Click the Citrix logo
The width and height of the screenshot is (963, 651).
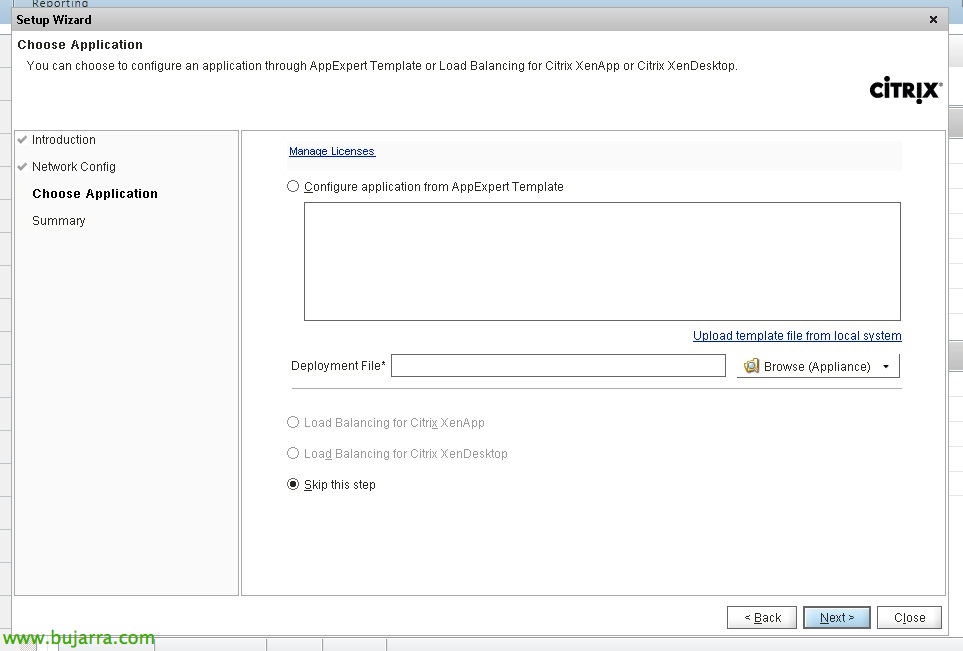coord(905,90)
